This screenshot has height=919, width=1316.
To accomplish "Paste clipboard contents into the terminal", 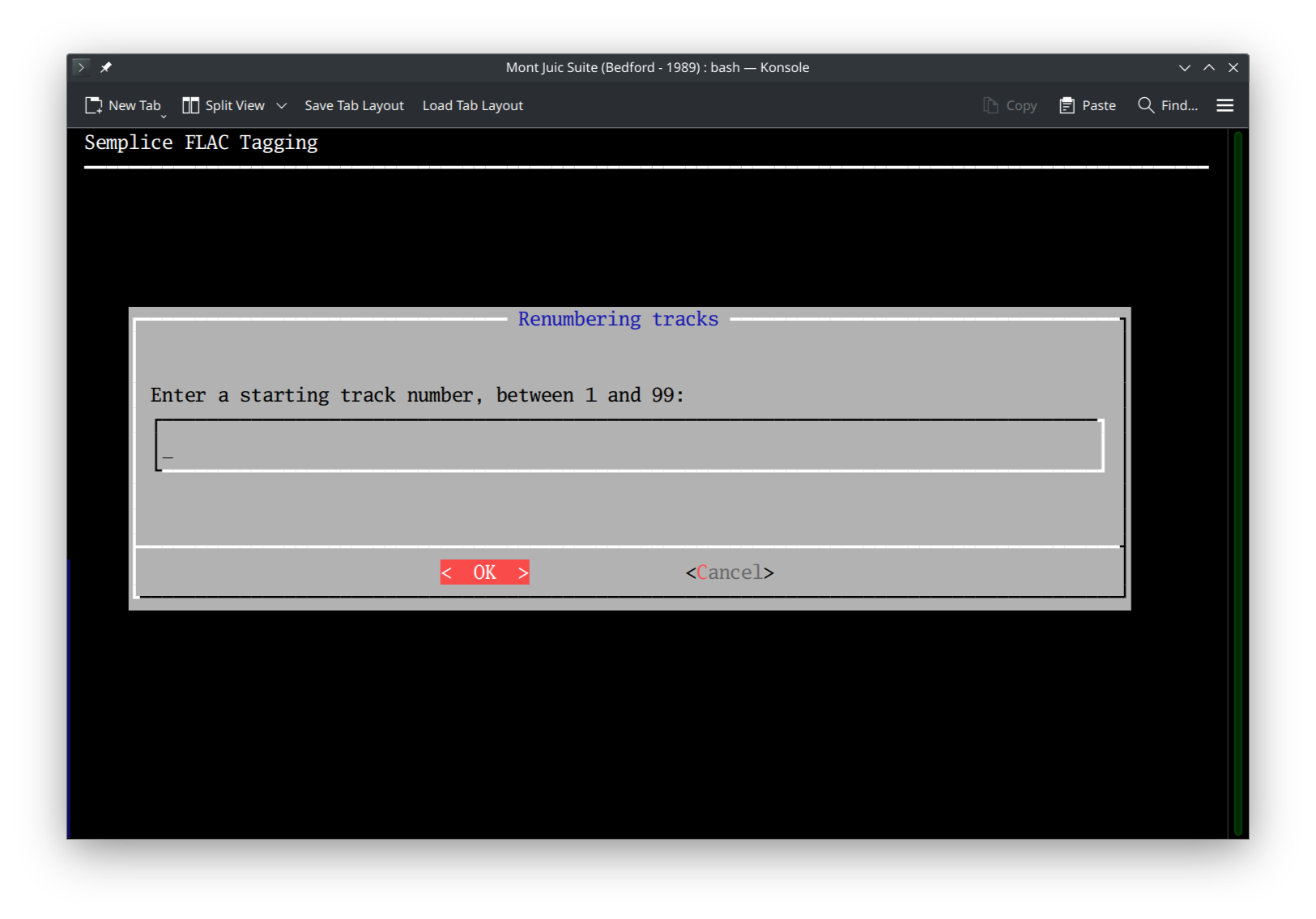I will coord(1088,104).
